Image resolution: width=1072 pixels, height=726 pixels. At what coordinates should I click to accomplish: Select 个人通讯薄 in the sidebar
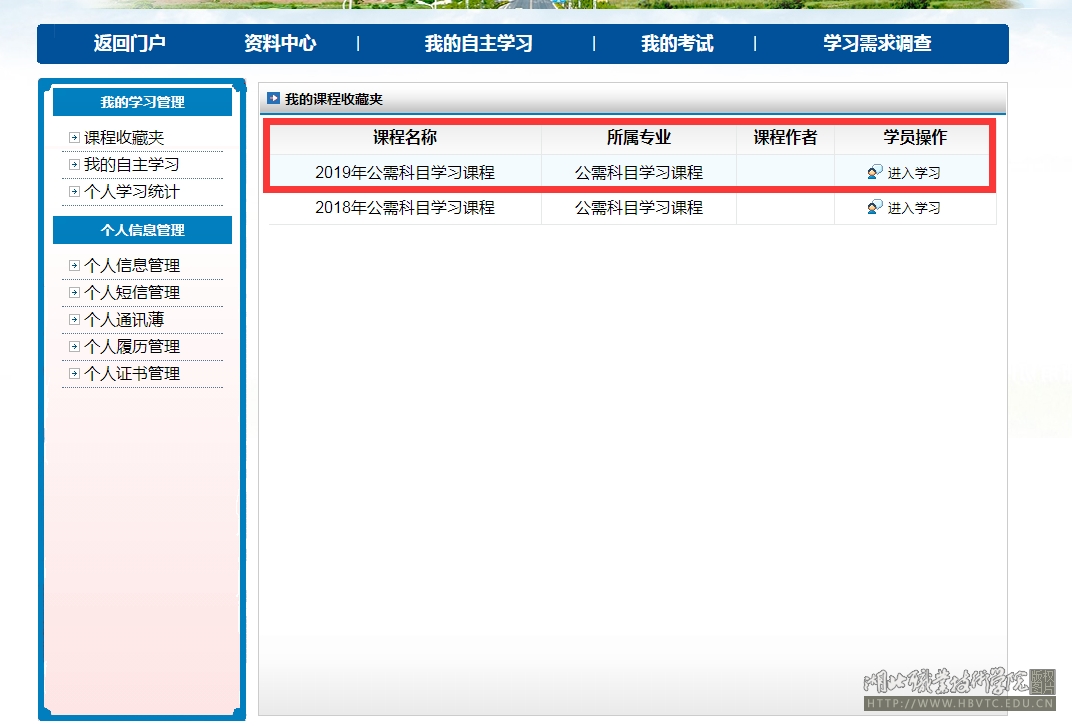click(124, 320)
